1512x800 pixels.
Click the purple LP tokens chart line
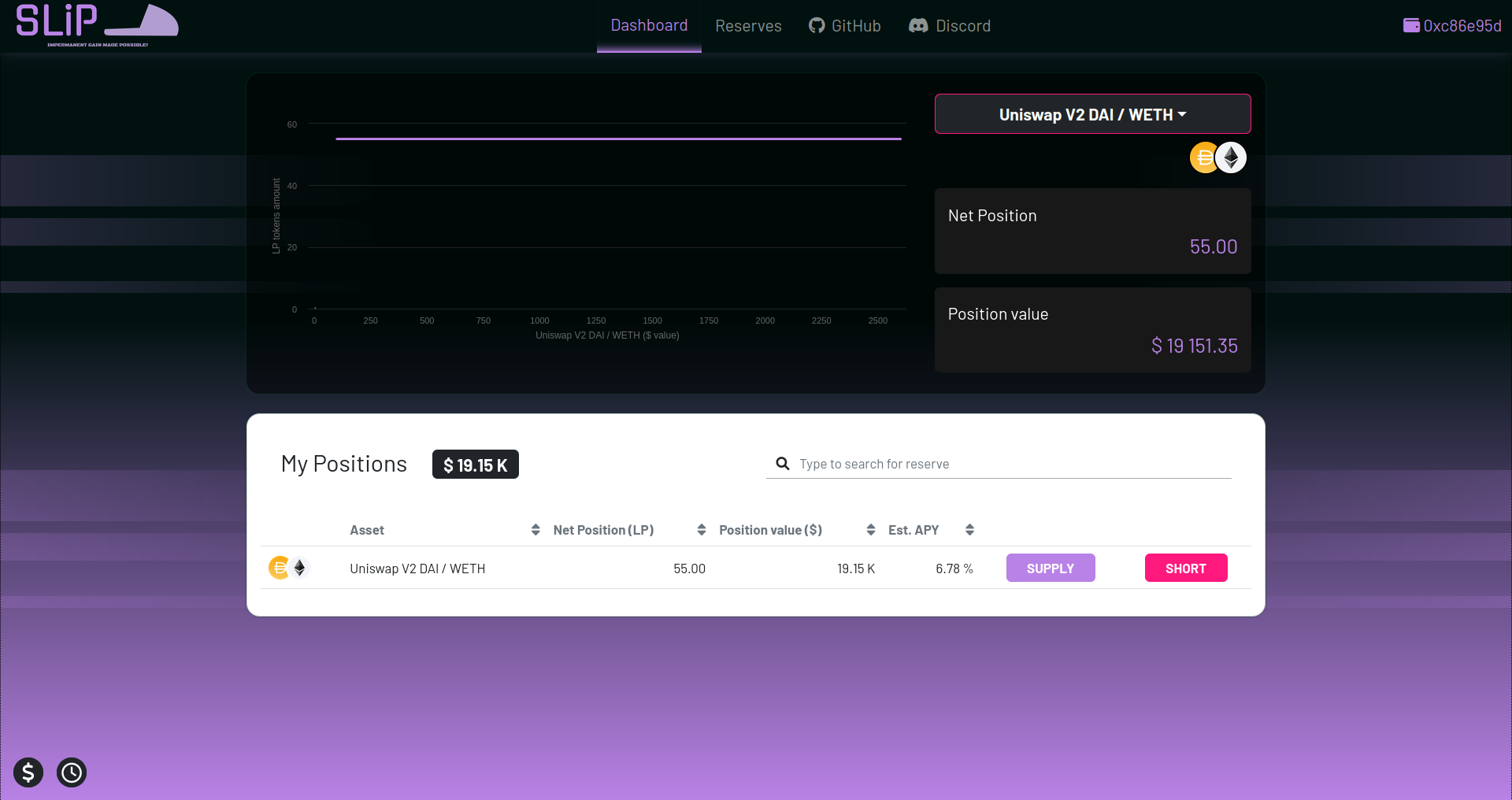(x=618, y=139)
